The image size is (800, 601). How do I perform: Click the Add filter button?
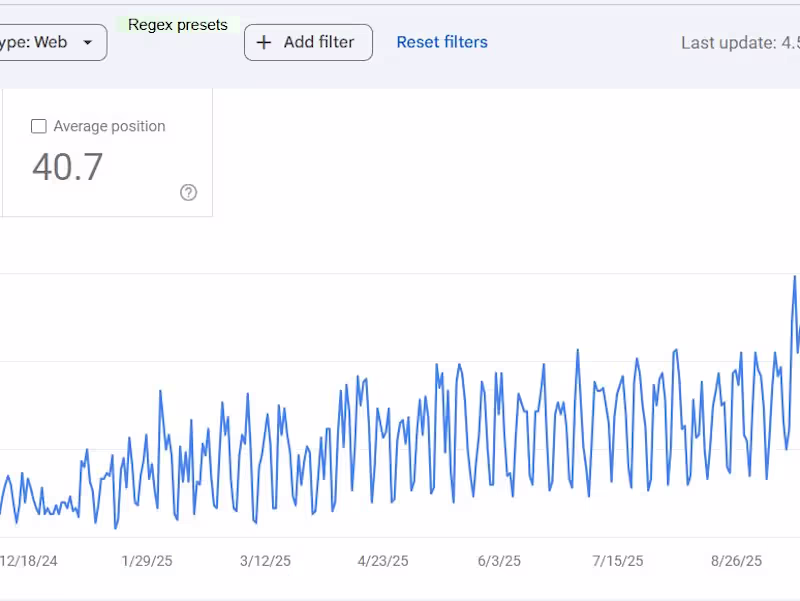pyautogui.click(x=308, y=42)
